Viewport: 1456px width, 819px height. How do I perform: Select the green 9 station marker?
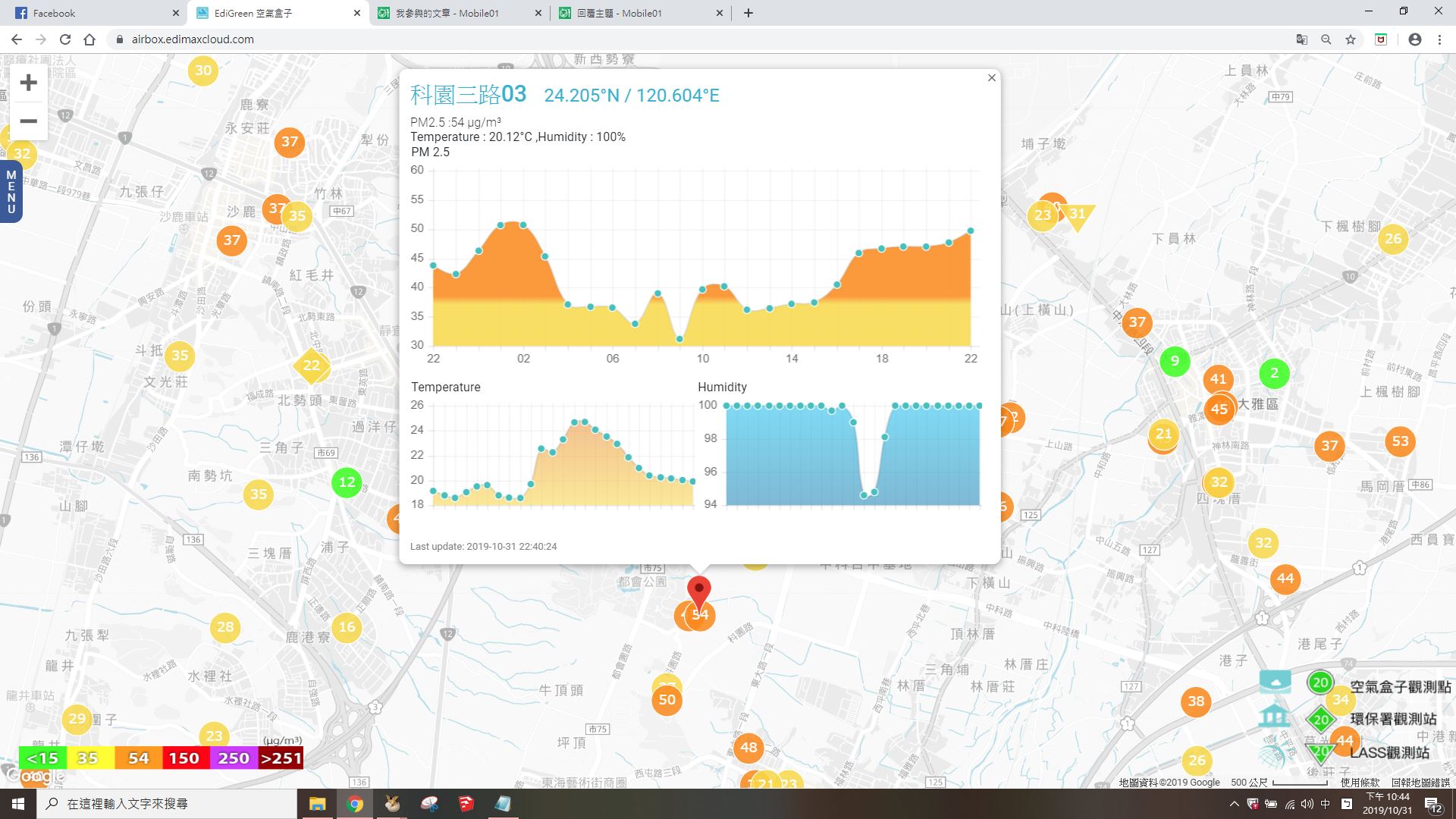tap(1175, 361)
